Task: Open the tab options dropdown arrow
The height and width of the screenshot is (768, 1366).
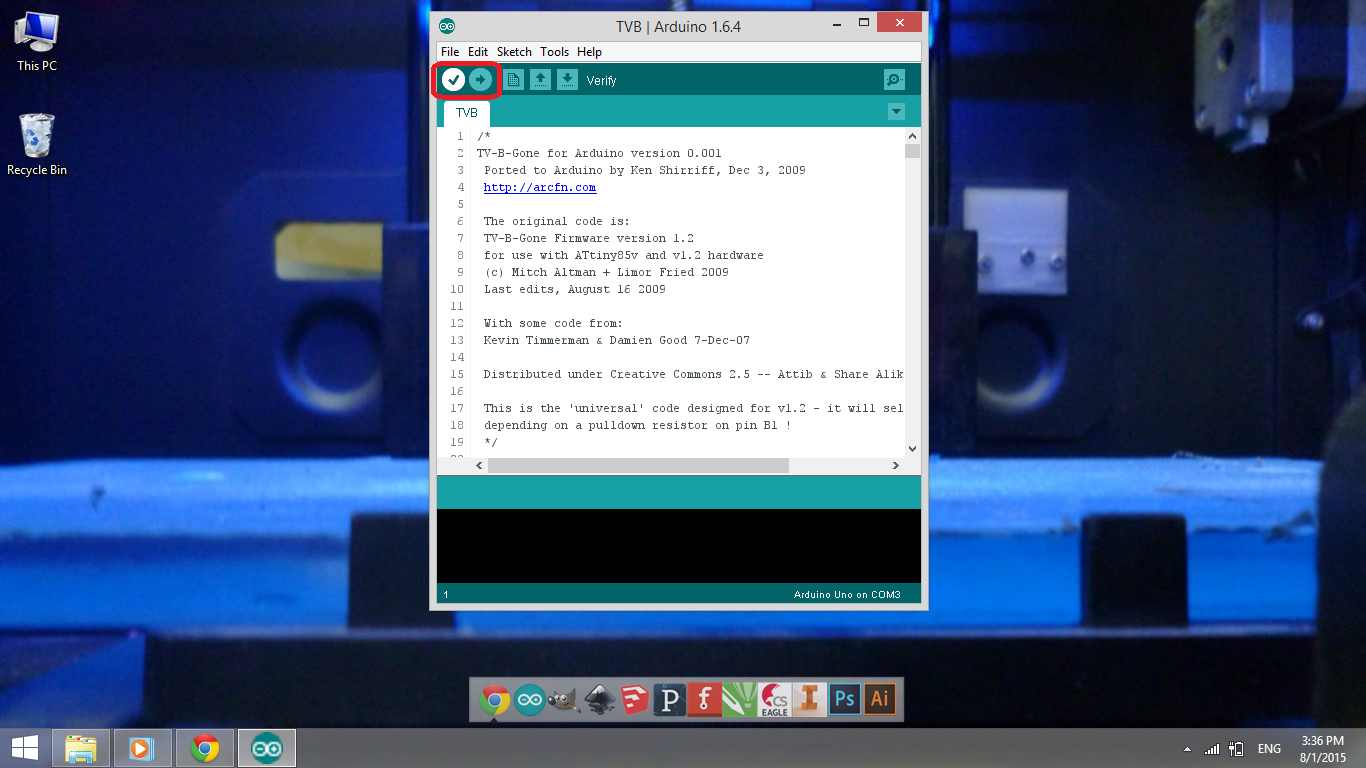Action: point(896,112)
